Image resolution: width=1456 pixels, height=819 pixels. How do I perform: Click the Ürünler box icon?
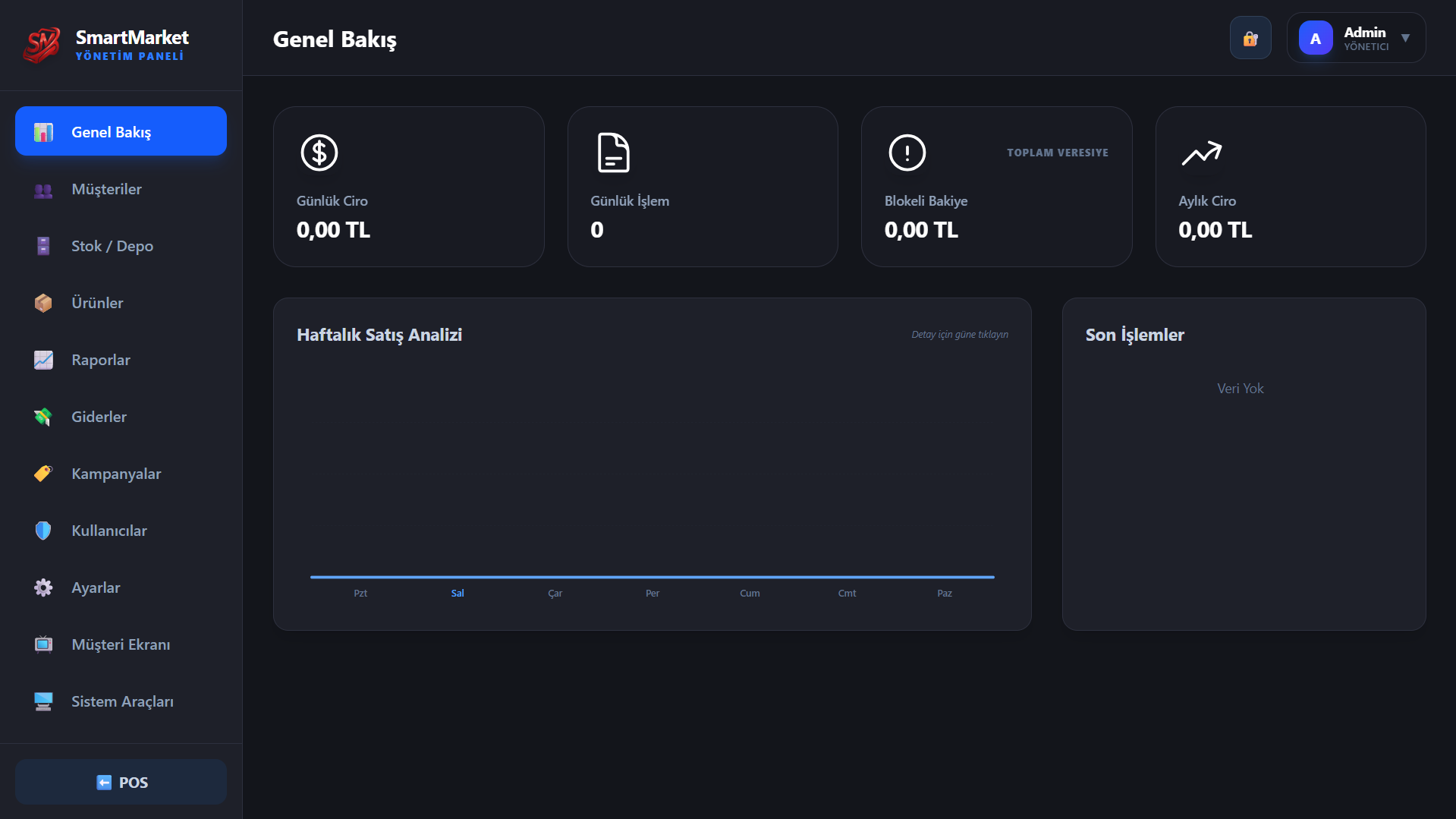tap(43, 303)
